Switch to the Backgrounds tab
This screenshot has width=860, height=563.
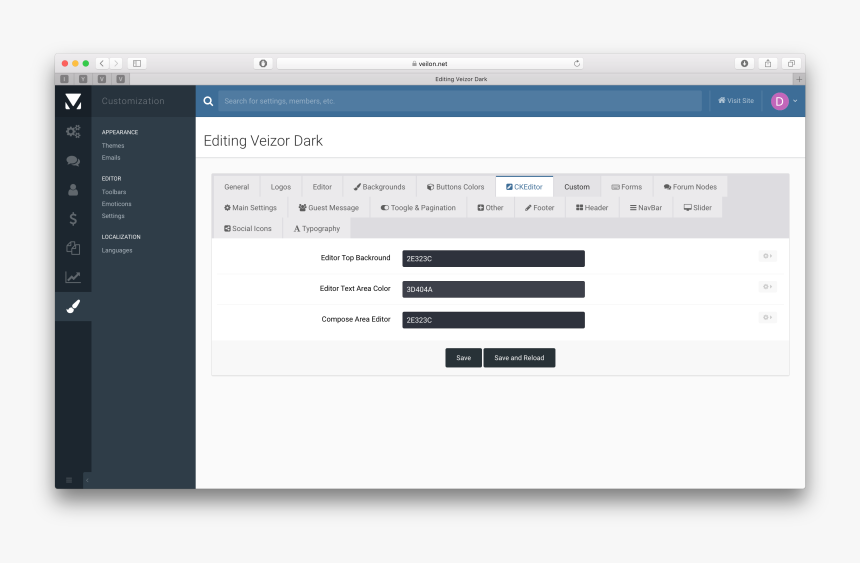(x=380, y=187)
